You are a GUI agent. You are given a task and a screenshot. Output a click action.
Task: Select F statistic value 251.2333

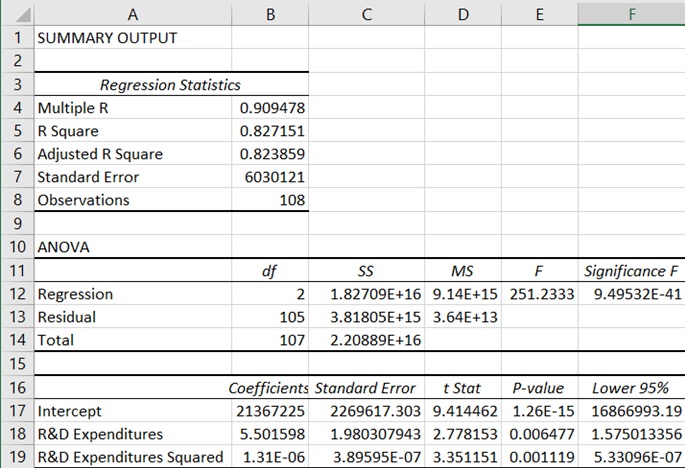pyautogui.click(x=542, y=294)
